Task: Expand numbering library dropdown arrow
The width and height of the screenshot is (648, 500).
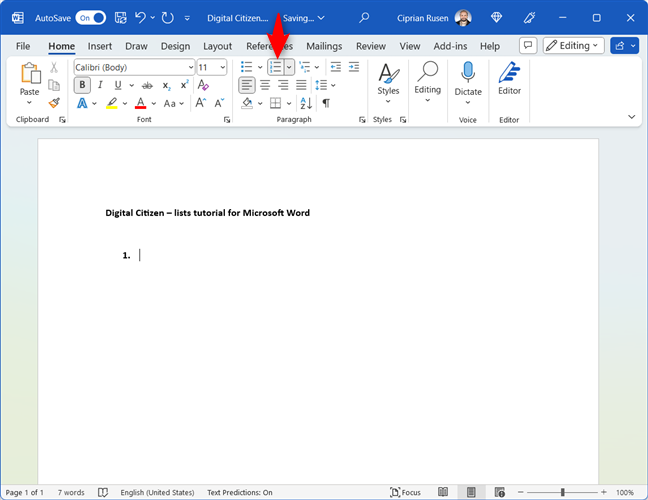Action: pos(289,67)
